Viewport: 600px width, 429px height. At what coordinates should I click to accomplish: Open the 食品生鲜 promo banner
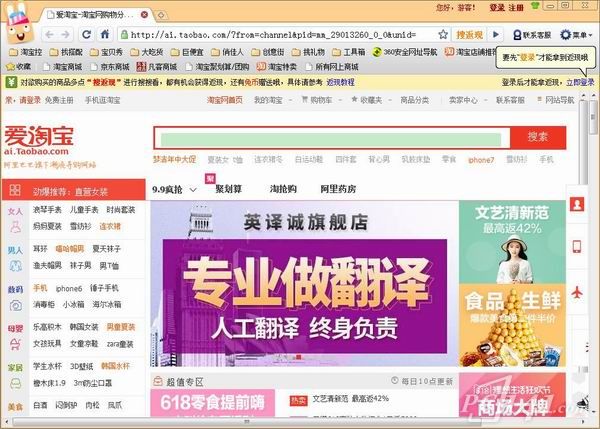click(x=512, y=325)
